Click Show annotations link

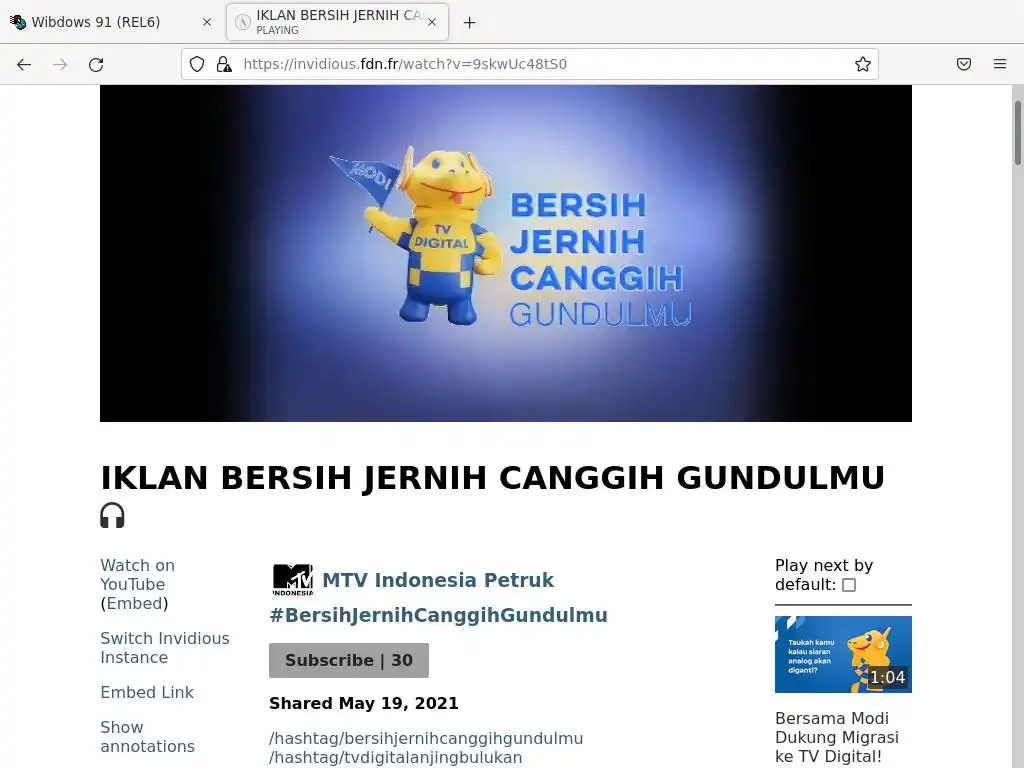coord(148,737)
